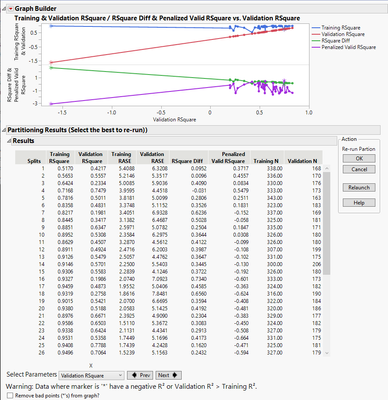The height and width of the screenshot is (400, 388).
Task: Click OK to re-run partition
Action: pos(359,159)
